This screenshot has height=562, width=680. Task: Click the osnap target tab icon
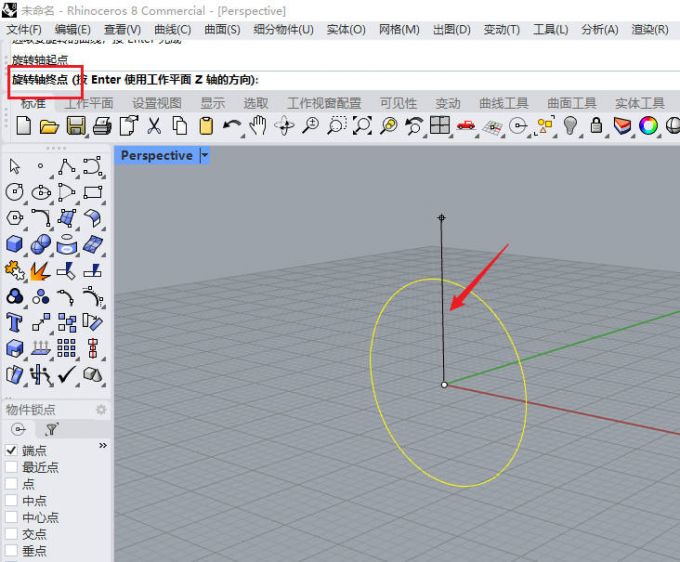(19, 429)
